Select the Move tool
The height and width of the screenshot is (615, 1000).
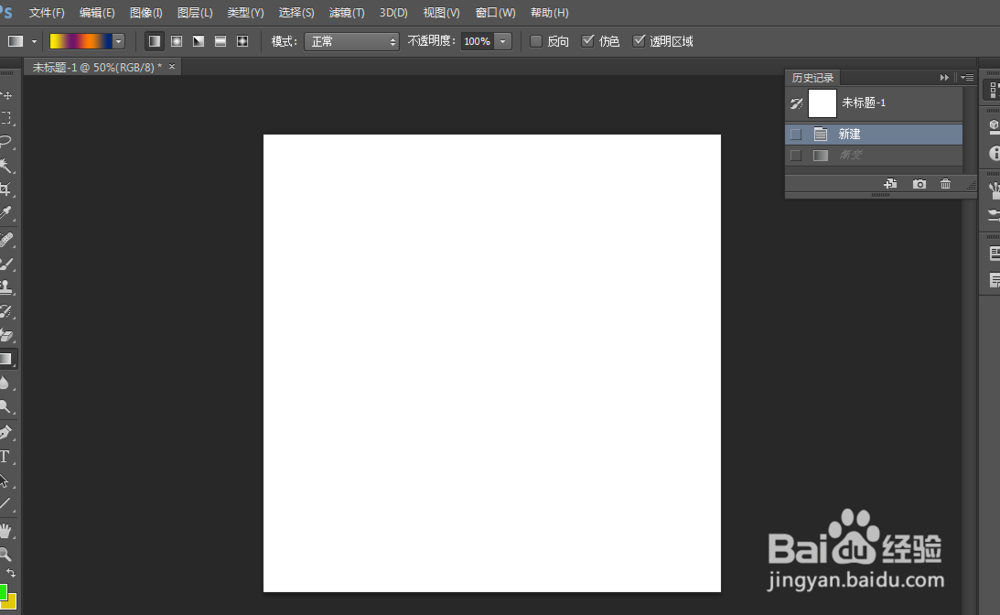click(x=6, y=95)
